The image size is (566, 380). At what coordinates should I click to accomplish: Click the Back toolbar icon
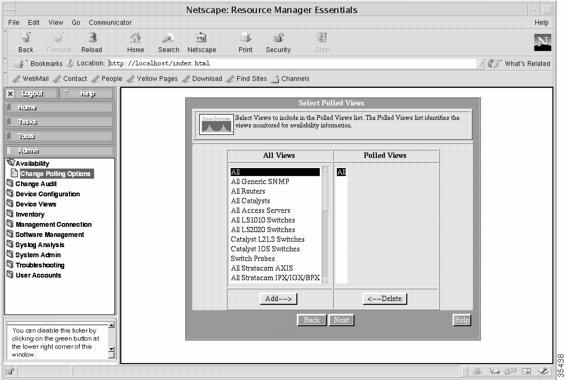pos(26,42)
